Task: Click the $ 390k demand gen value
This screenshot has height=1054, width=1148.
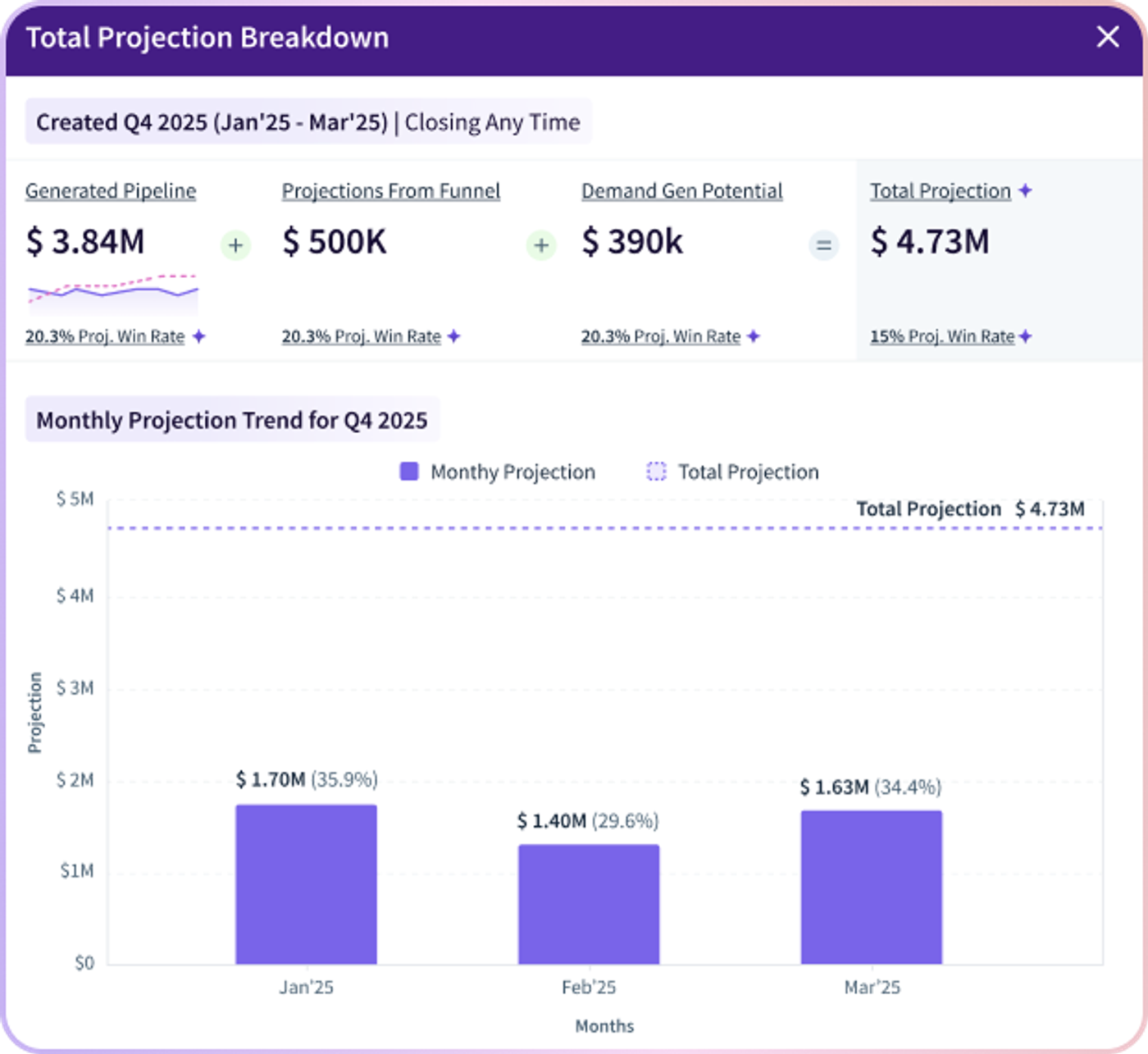Action: pyautogui.click(x=632, y=242)
